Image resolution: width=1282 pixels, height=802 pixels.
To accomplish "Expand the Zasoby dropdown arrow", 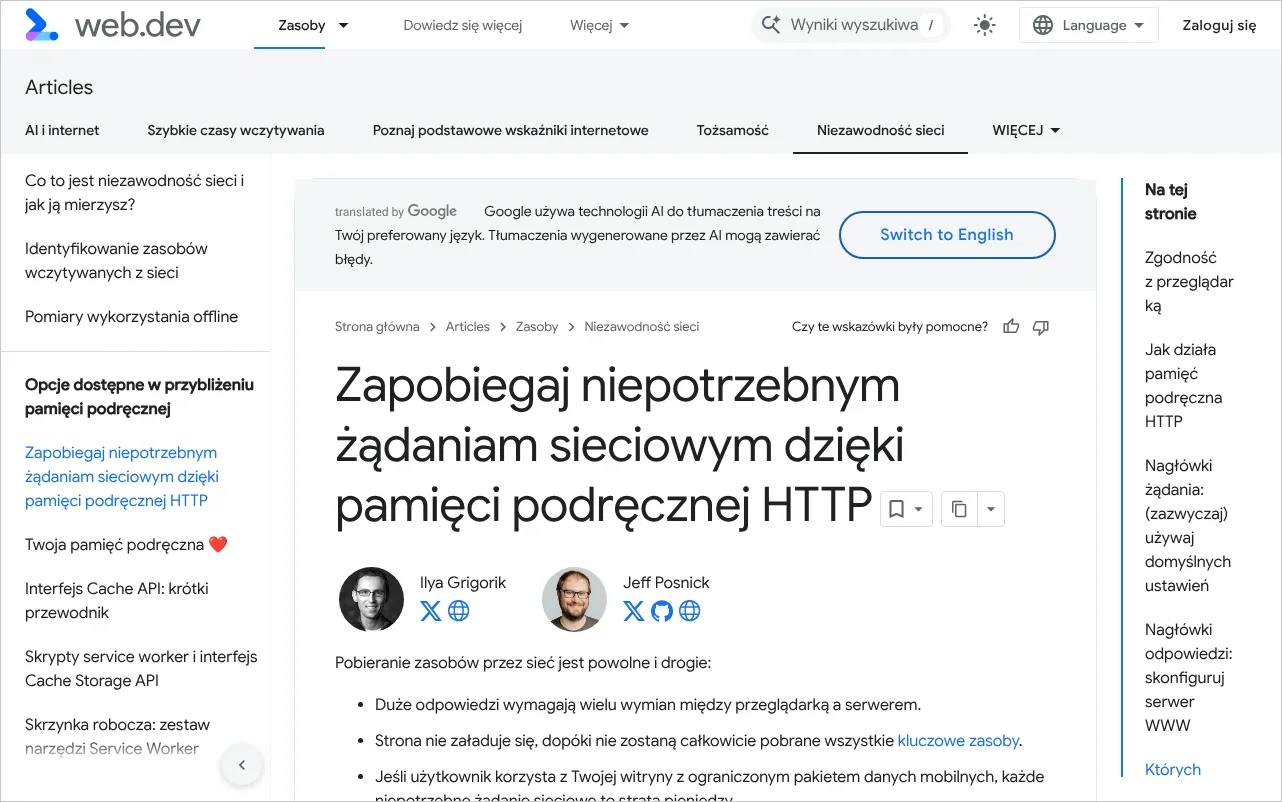I will point(344,25).
